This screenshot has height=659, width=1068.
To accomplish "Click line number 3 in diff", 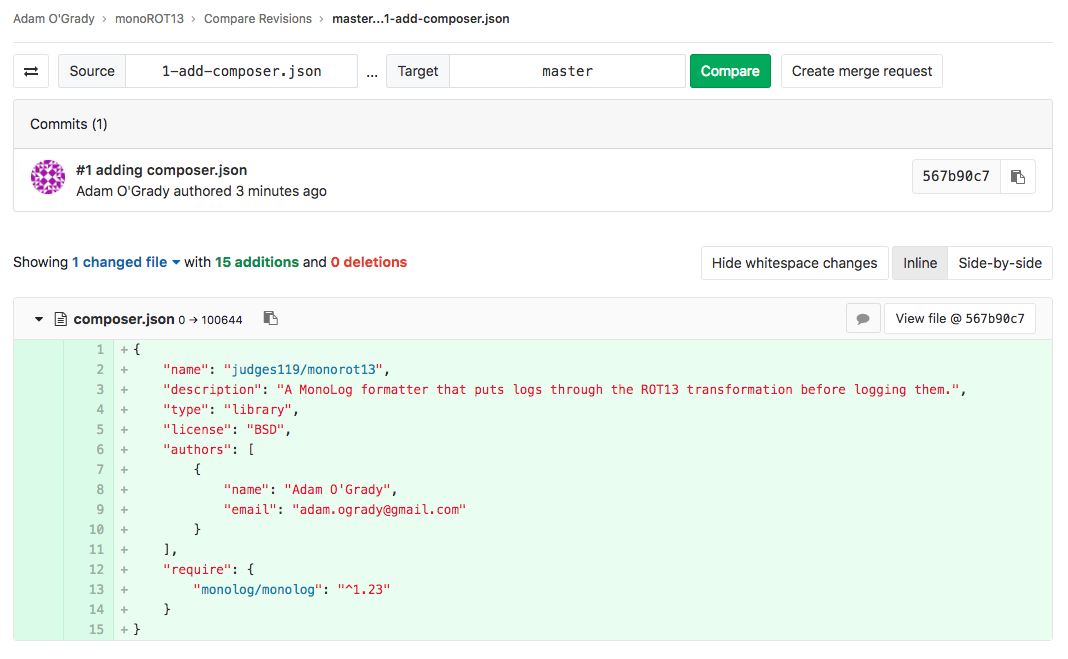I will 100,389.
